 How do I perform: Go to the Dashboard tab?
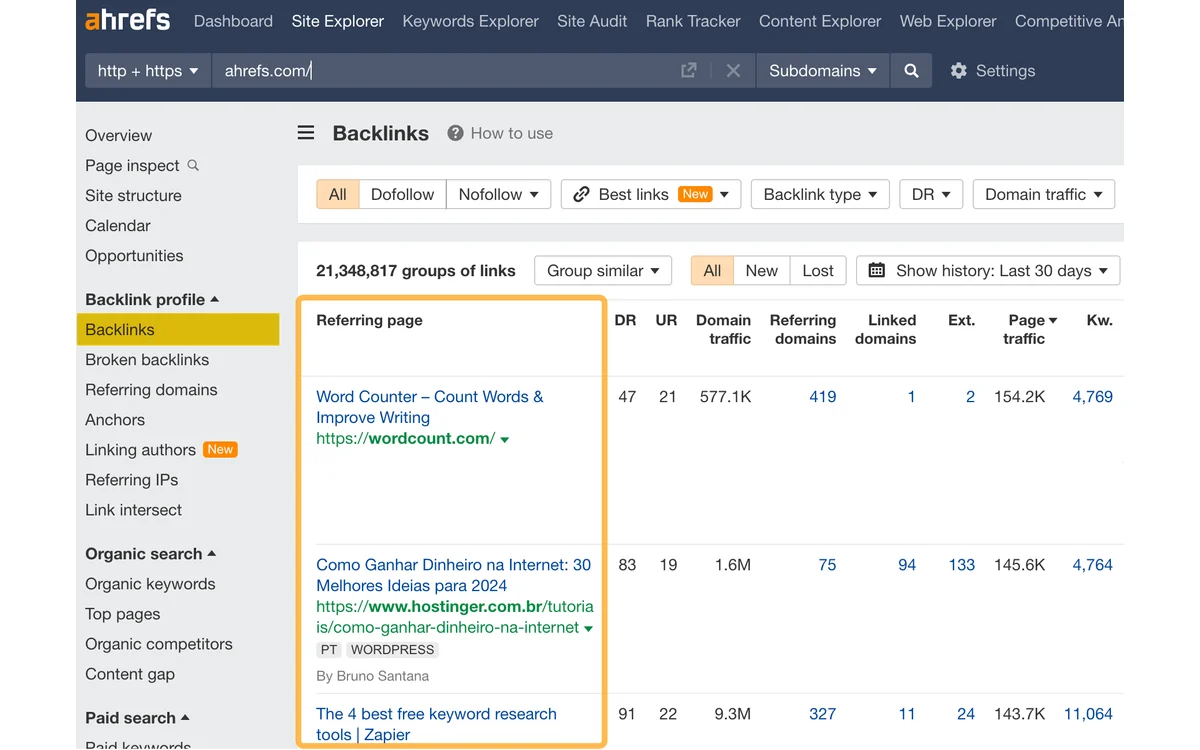(233, 20)
